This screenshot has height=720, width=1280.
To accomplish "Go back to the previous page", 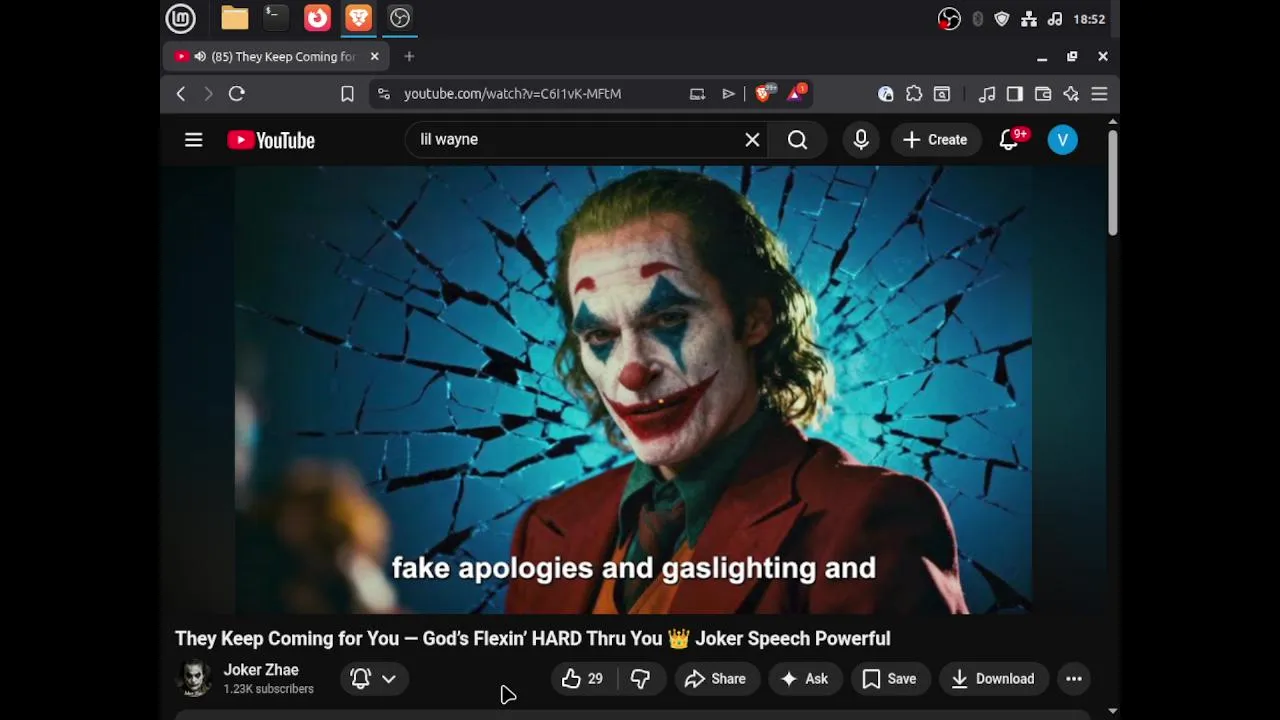I will click(181, 94).
